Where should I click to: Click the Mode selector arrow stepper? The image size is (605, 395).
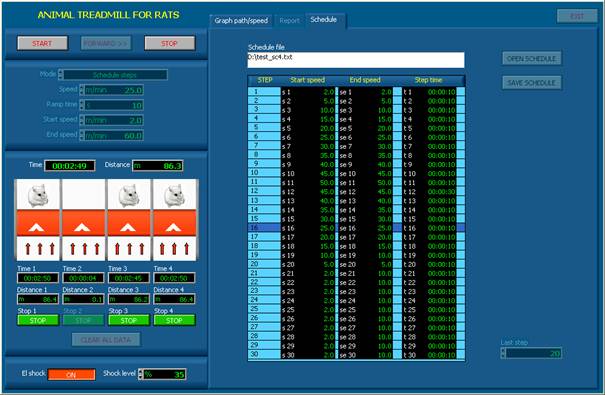coord(60,75)
